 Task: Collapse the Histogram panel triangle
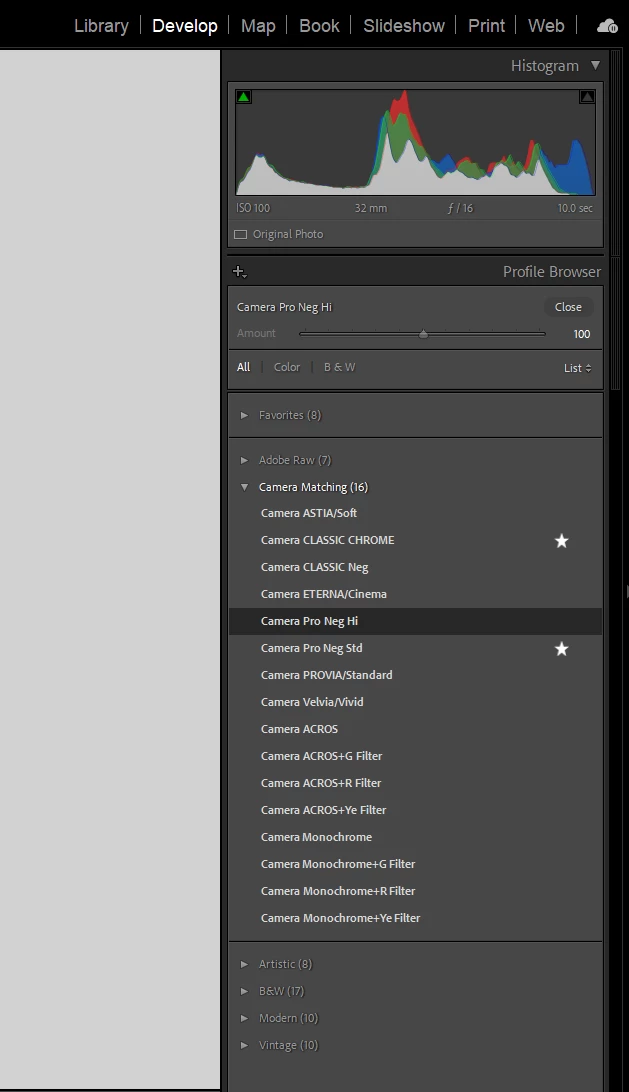(x=595, y=65)
